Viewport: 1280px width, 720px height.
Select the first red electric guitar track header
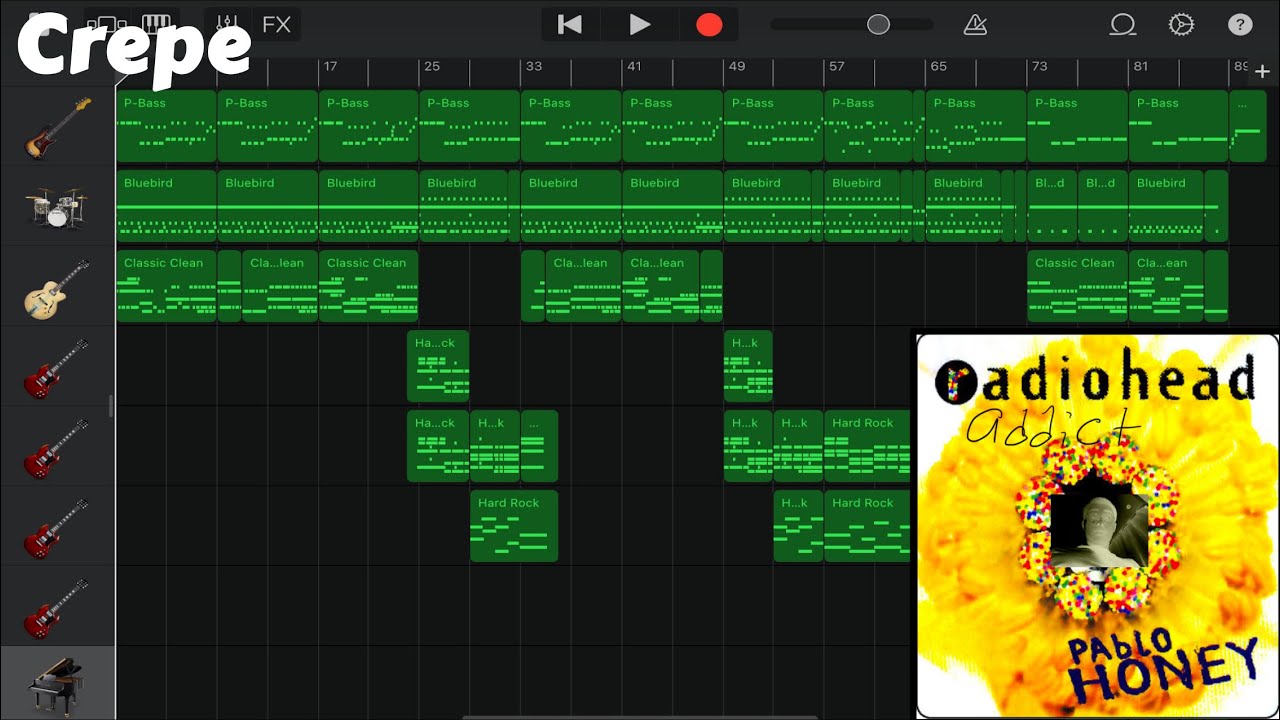(58, 366)
